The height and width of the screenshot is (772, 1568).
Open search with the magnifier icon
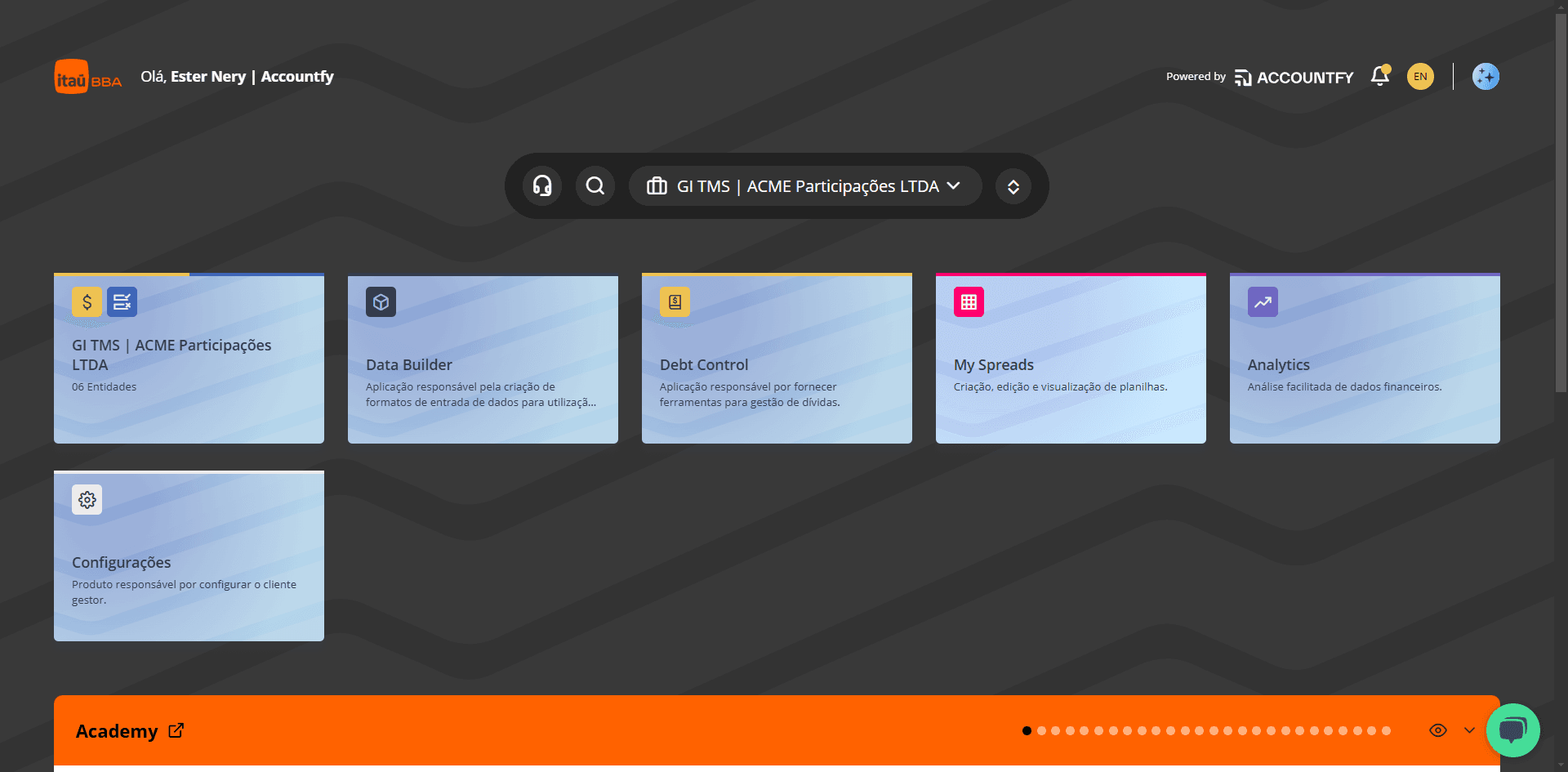(x=595, y=186)
